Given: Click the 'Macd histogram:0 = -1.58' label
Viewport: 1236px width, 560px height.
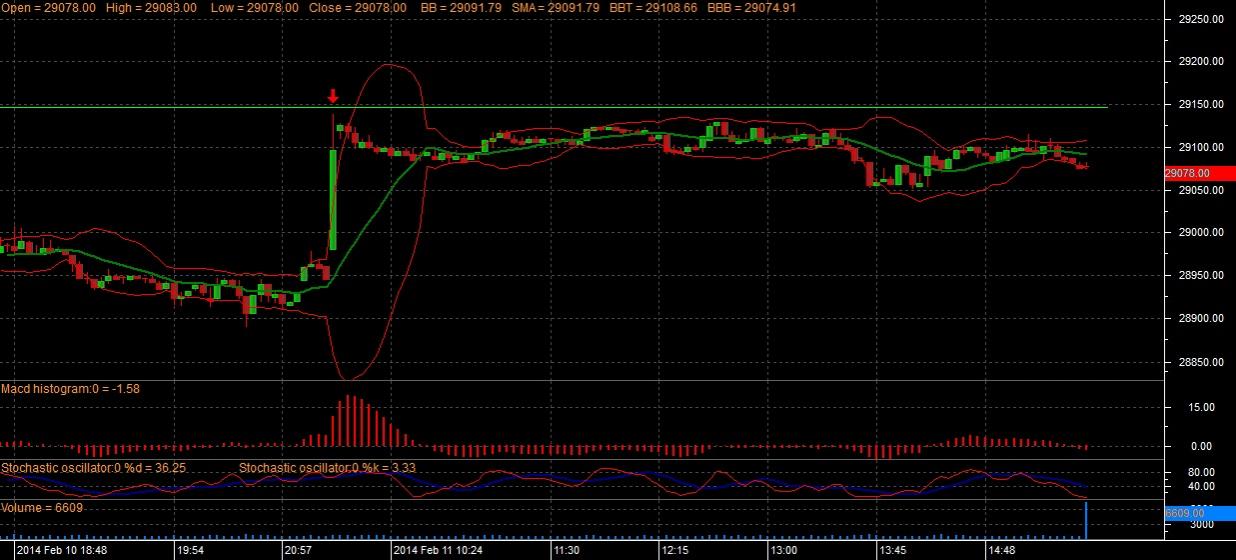Looking at the screenshot, I should coord(71,388).
